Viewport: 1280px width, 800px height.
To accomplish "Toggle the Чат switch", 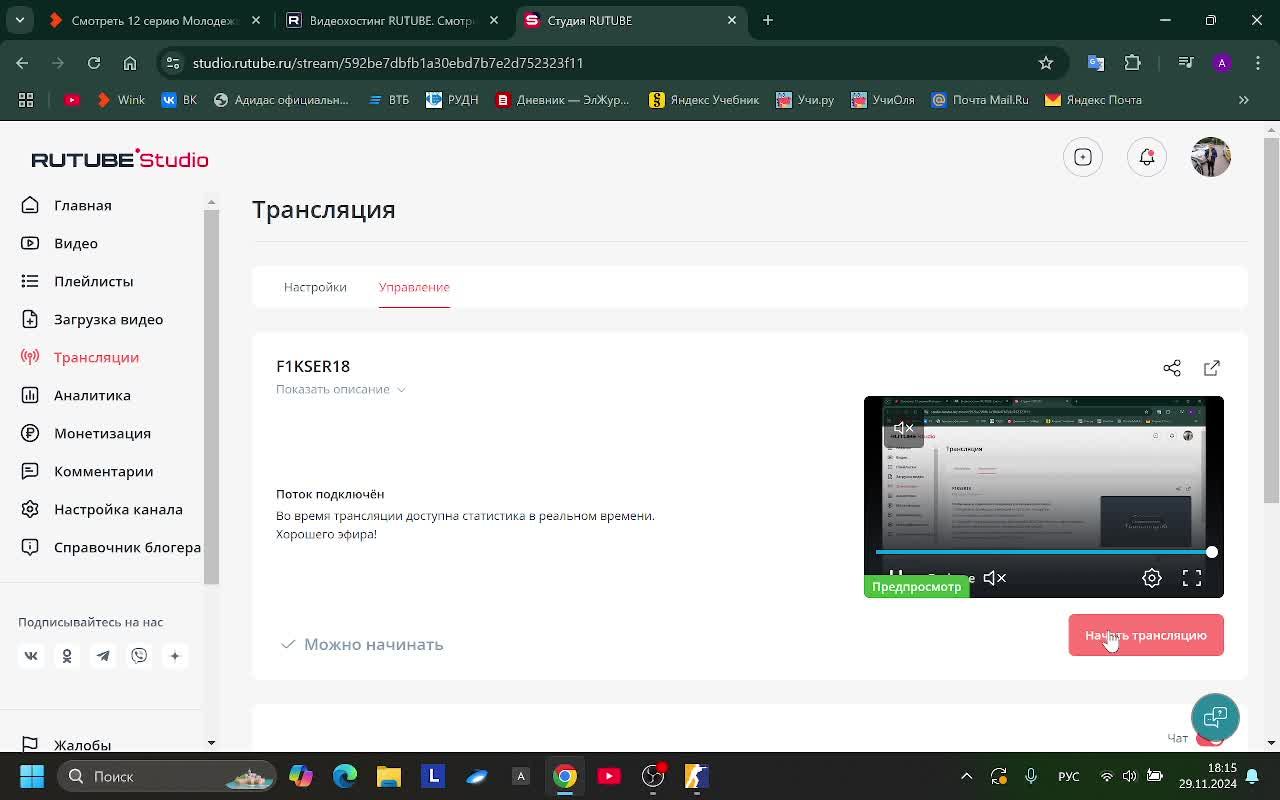I will click(x=1210, y=738).
